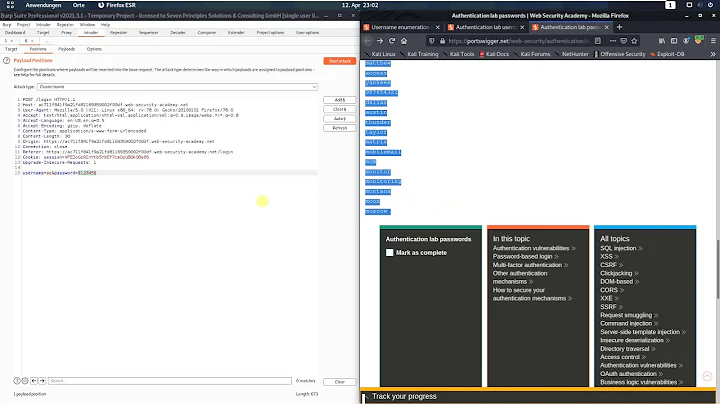Open Firefox account icon
Screen dimensions: 720x404
[x=686, y=41]
